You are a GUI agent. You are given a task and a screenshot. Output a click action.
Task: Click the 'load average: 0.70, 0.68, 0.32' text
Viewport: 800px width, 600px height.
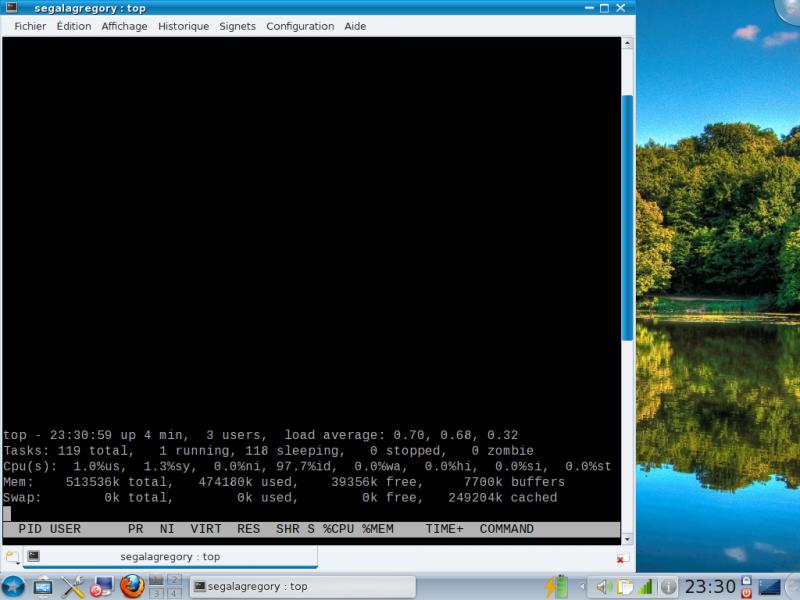tap(401, 435)
